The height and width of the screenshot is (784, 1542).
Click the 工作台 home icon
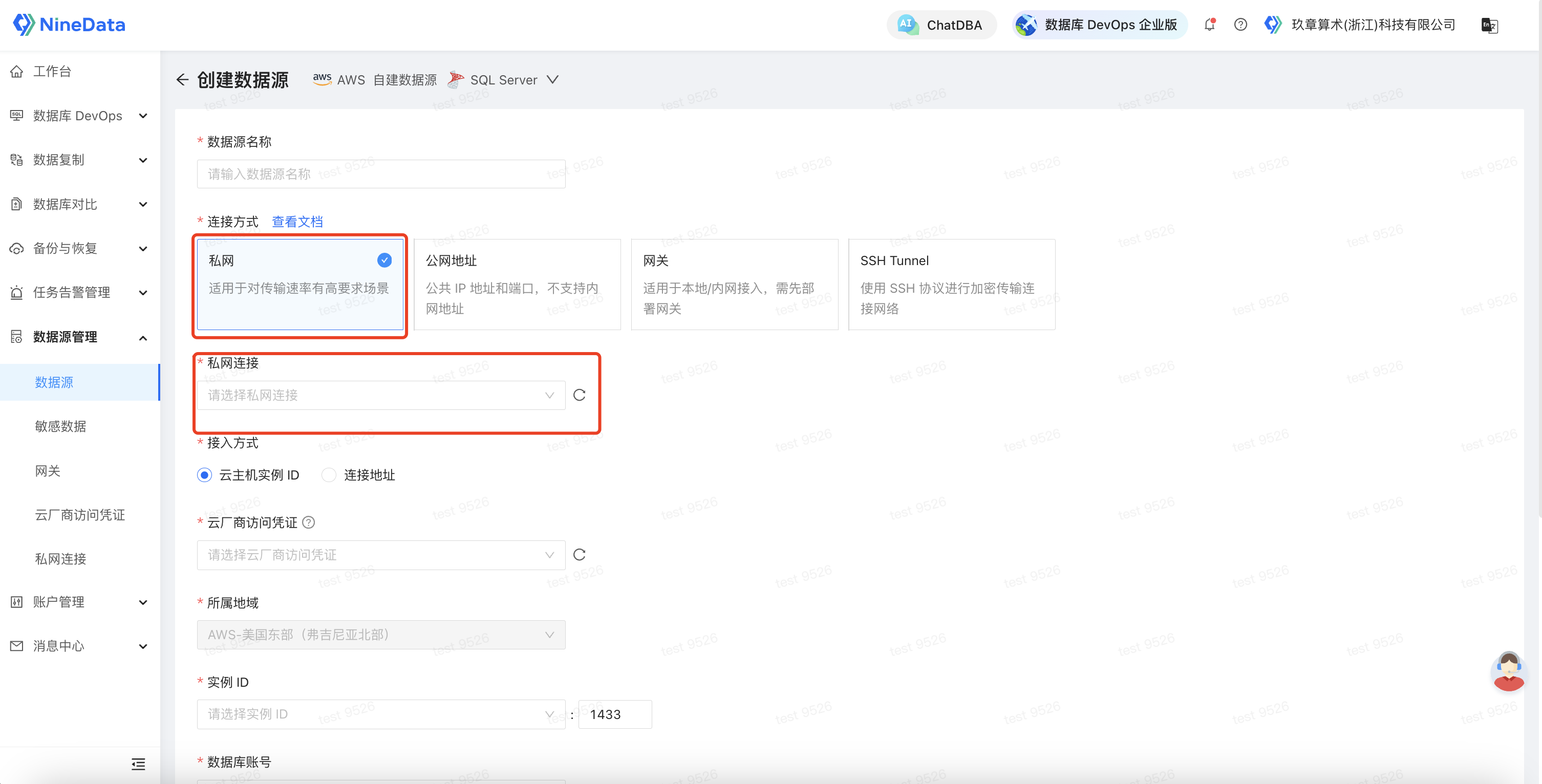point(17,71)
